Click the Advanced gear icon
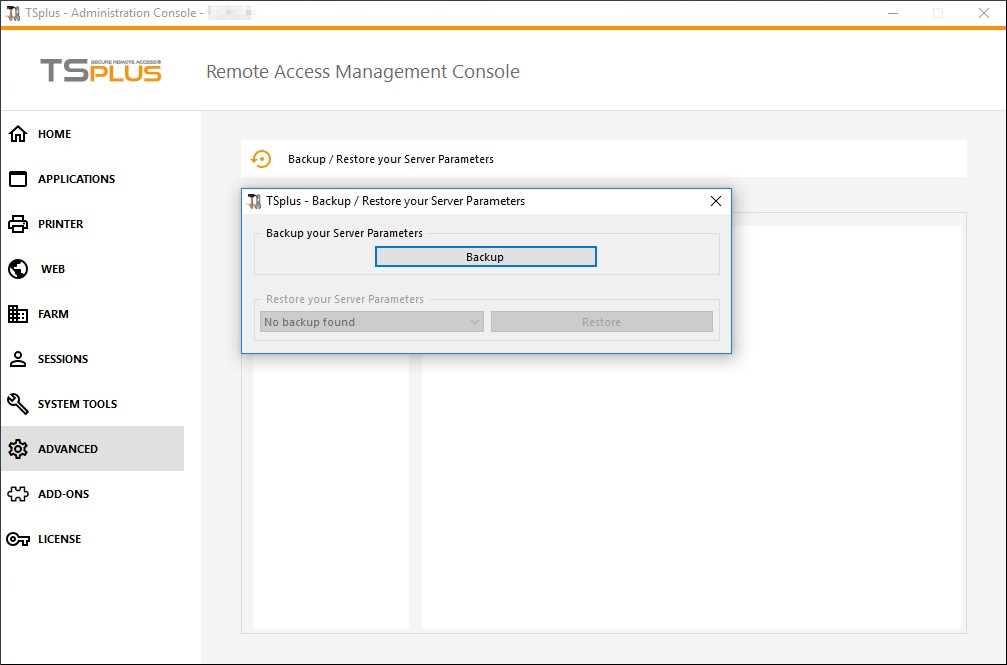The image size is (1007, 665). point(17,448)
